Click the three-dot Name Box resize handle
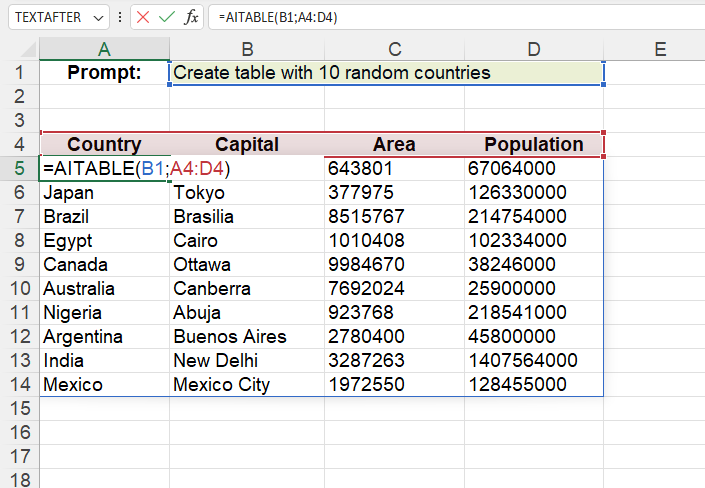705x488 pixels. pyautogui.click(x=121, y=18)
